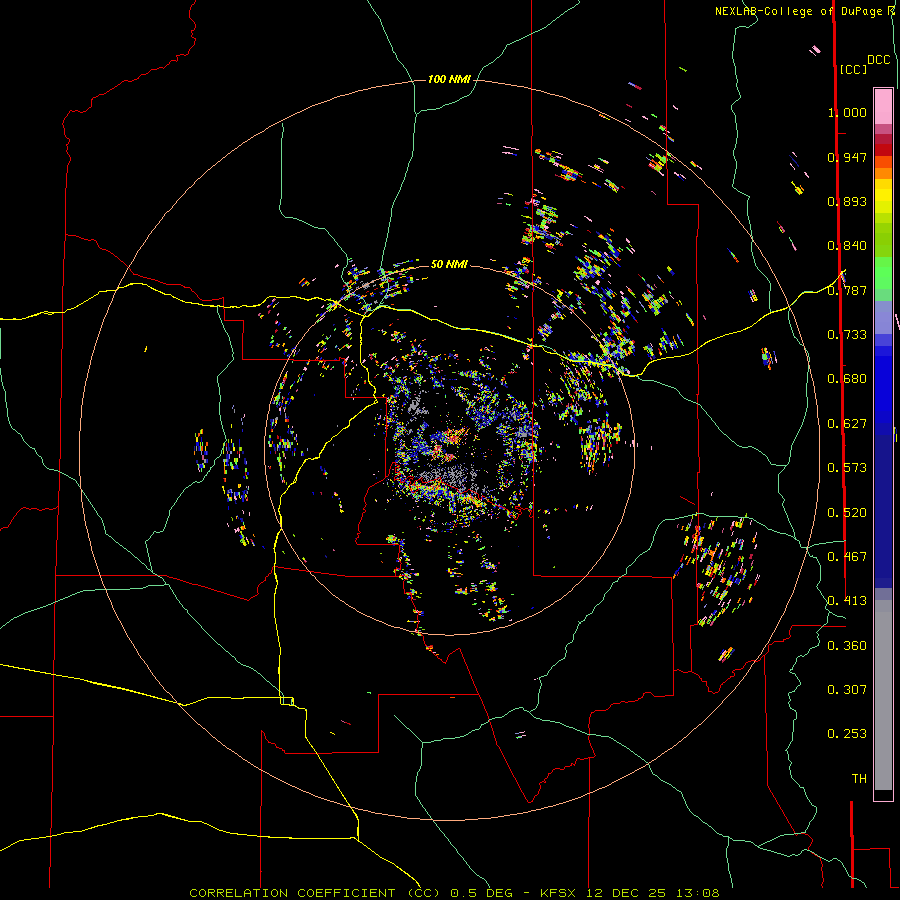
Task: Click the 0.627 scale value
Action: pos(847,424)
